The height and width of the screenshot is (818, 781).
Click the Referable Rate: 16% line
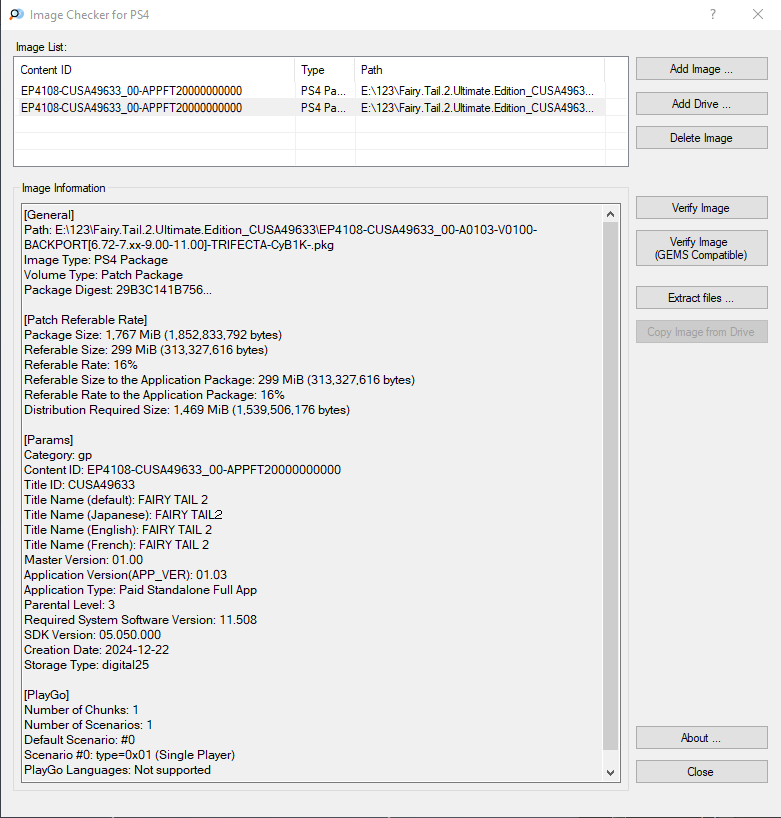tap(81, 365)
